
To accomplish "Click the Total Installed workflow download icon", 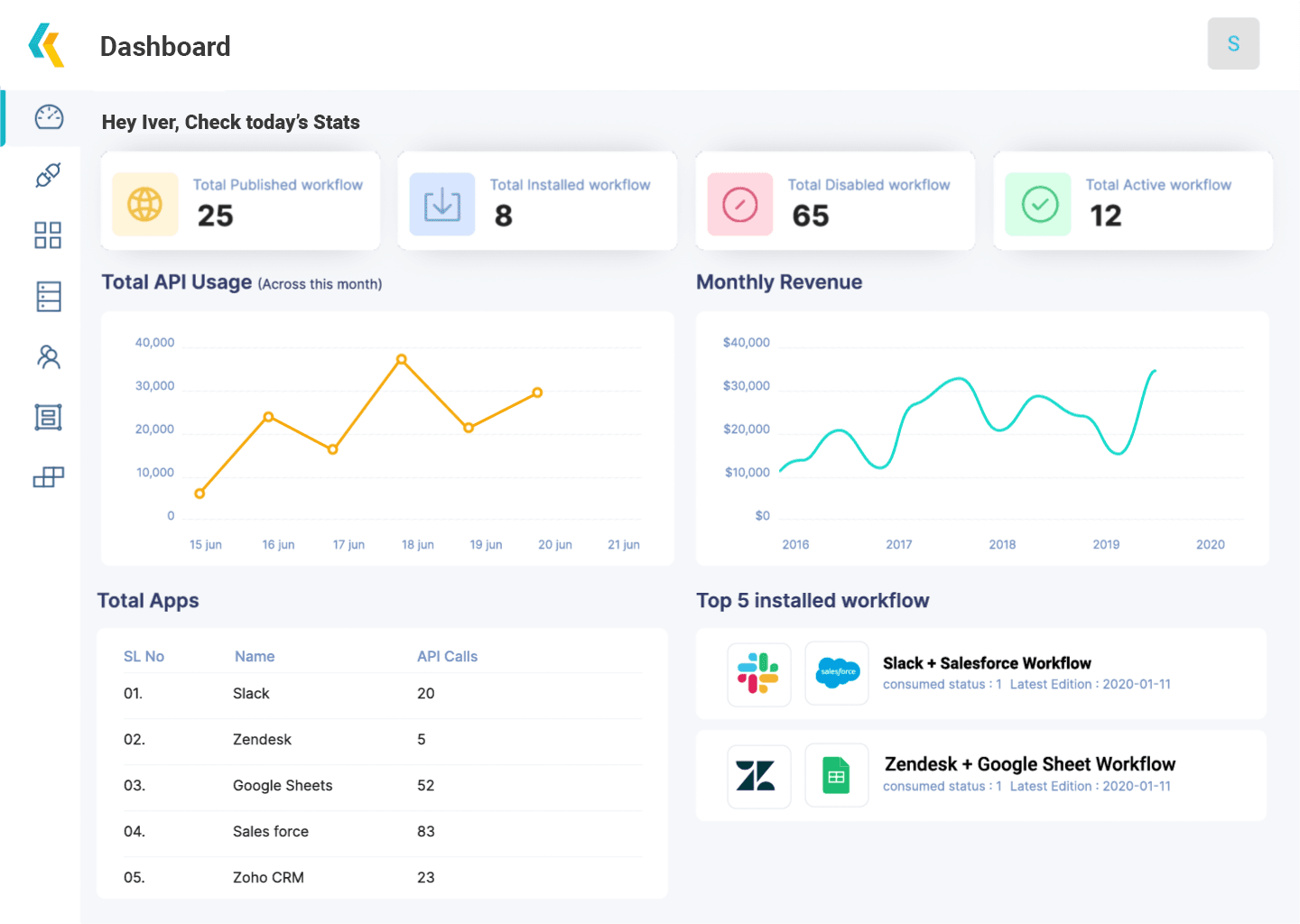I will (x=442, y=205).
